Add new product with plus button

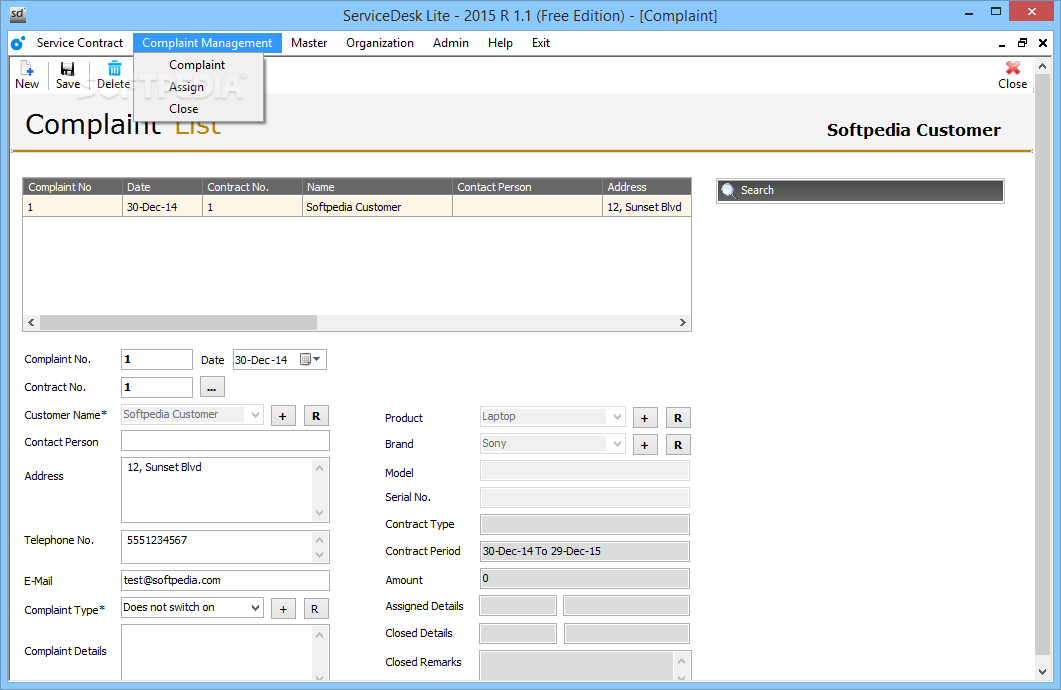pos(645,418)
